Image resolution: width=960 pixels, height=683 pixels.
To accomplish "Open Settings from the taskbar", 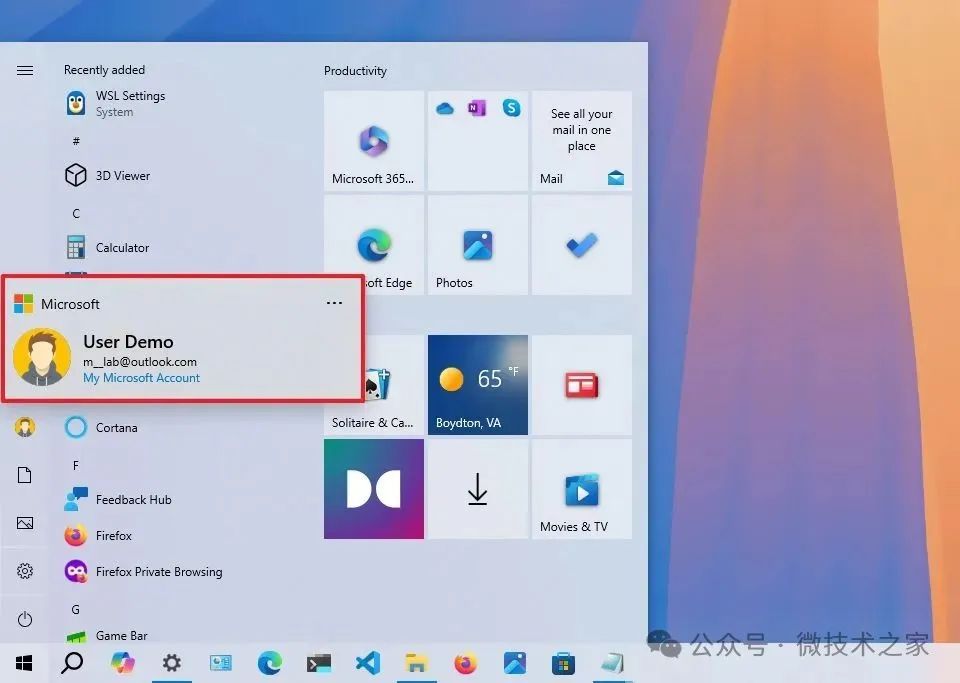I will coord(171,663).
